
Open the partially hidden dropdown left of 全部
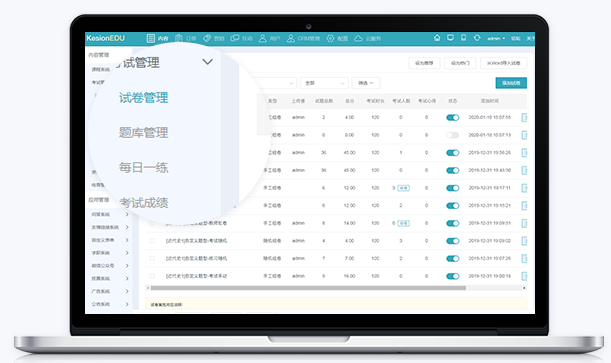click(x=275, y=83)
